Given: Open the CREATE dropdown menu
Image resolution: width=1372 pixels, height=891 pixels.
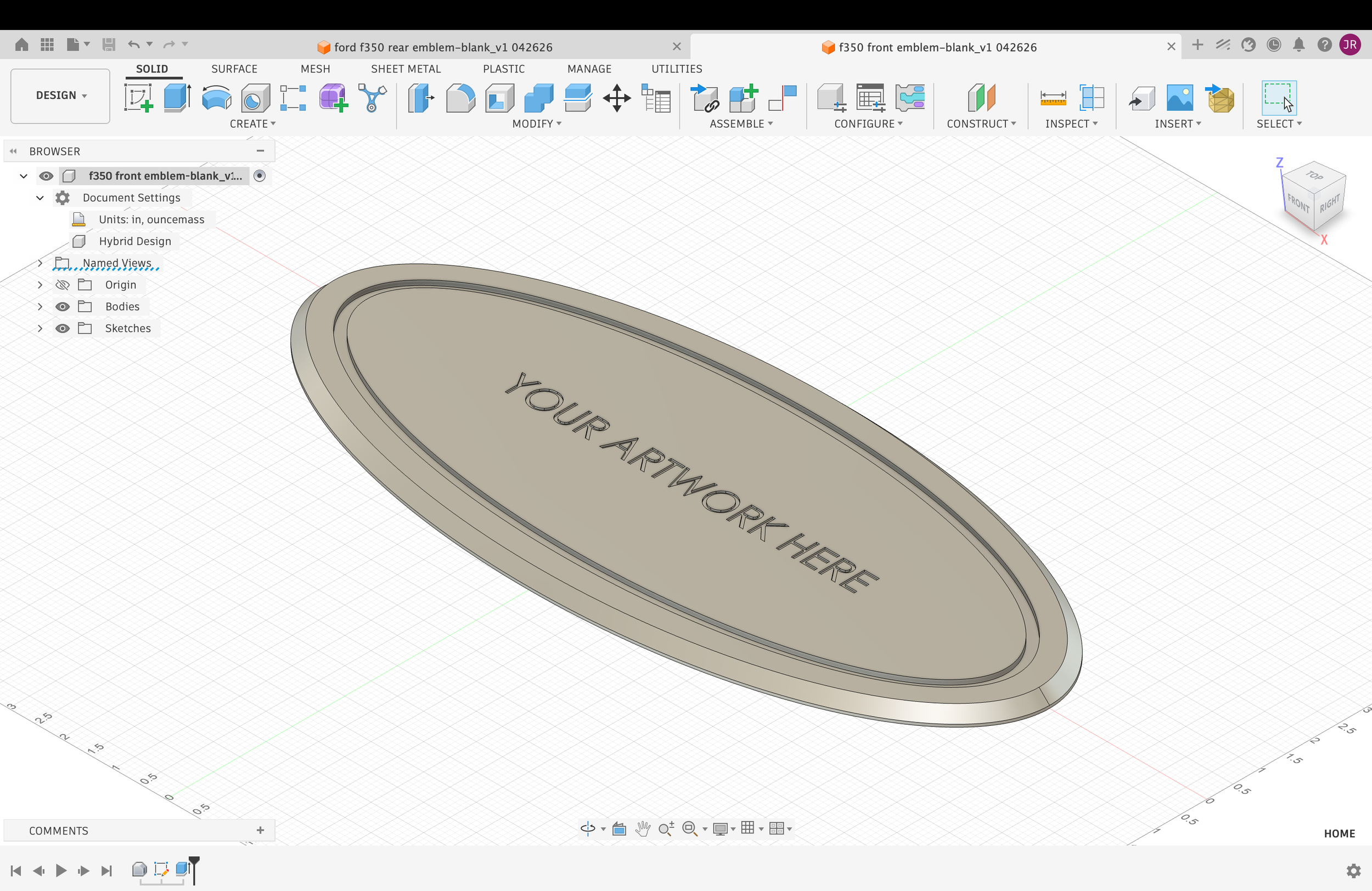Looking at the screenshot, I should [x=252, y=124].
